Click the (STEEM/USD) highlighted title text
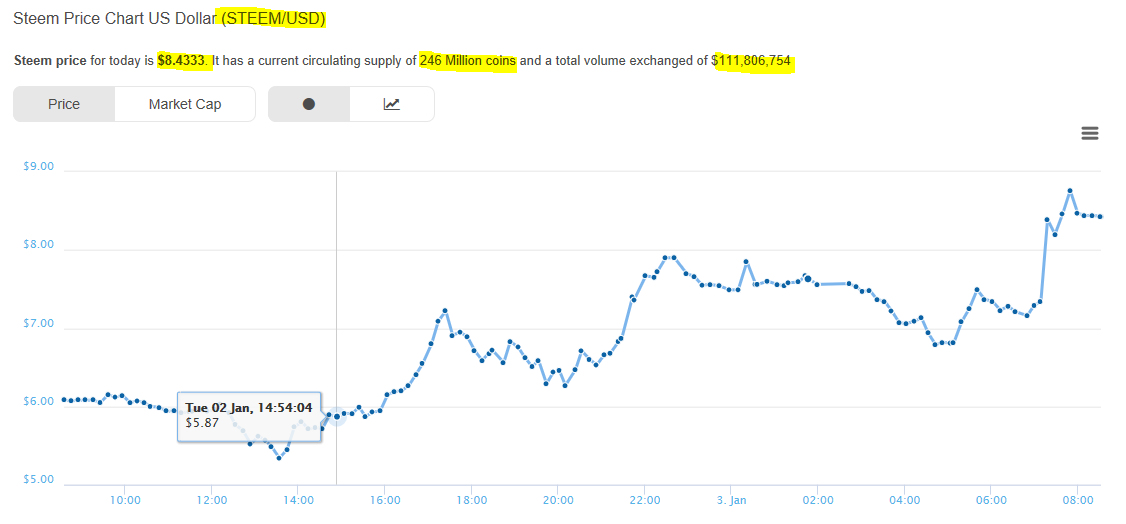1126x524 pixels. pos(273,19)
